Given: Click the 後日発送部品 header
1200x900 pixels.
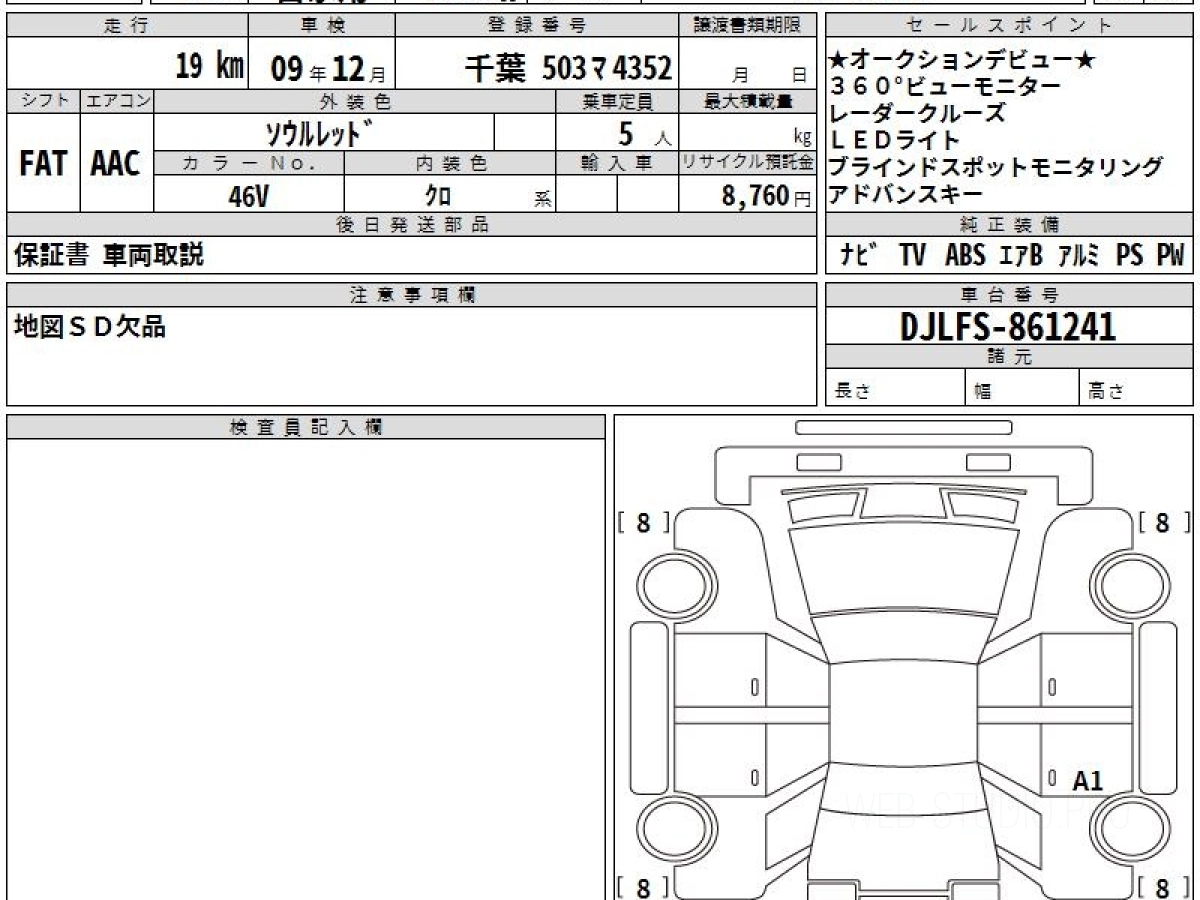Looking at the screenshot, I should point(412,225).
